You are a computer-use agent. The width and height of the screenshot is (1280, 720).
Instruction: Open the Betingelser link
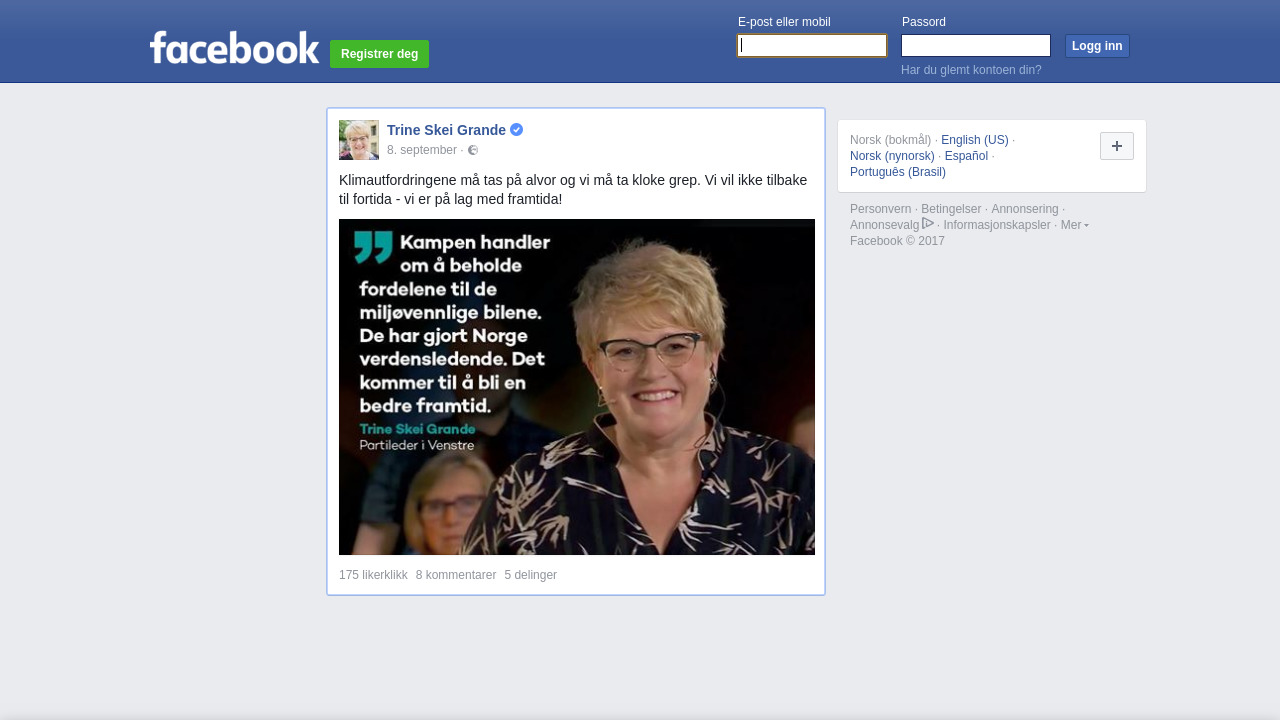pos(951,209)
